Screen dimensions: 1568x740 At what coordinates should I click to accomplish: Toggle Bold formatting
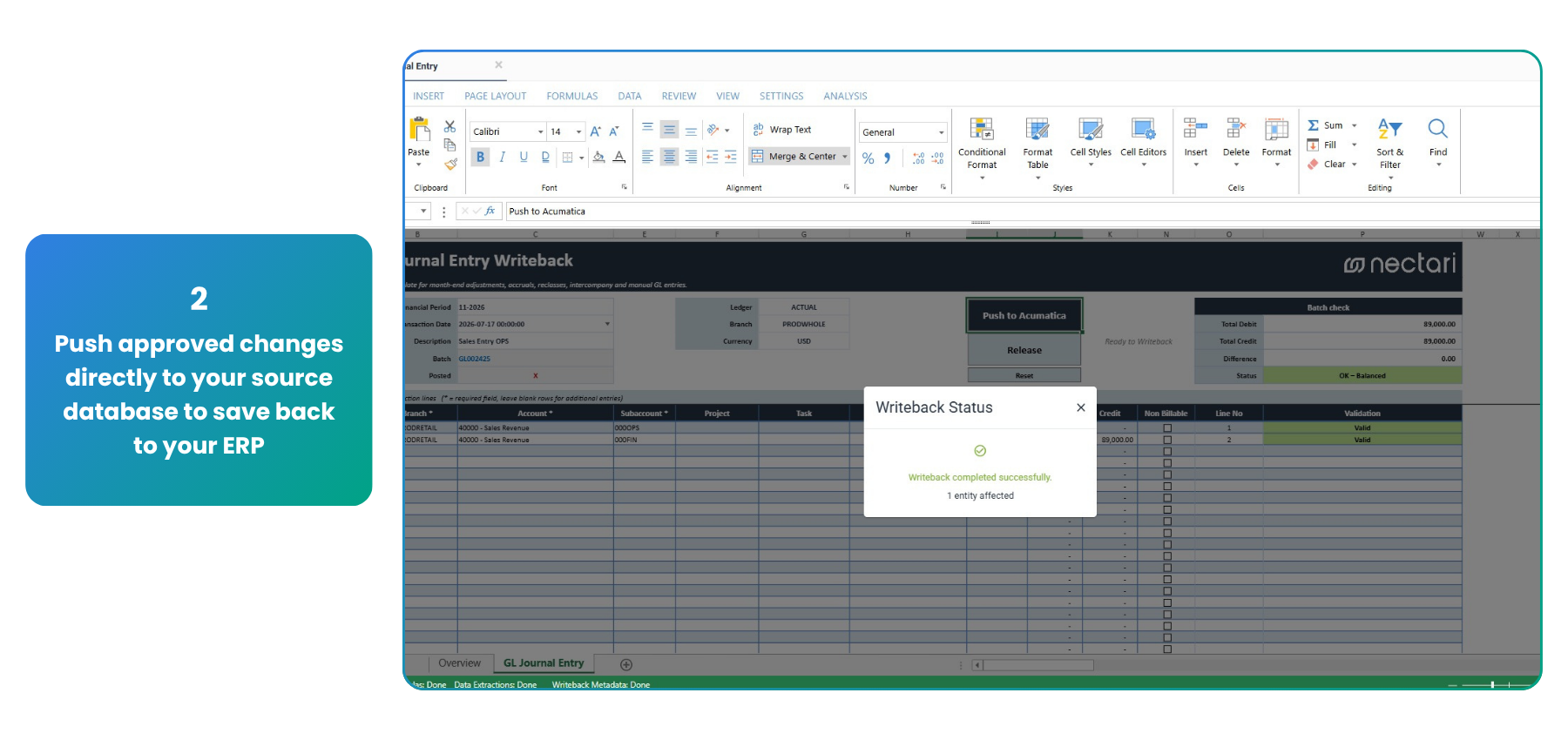pos(480,158)
